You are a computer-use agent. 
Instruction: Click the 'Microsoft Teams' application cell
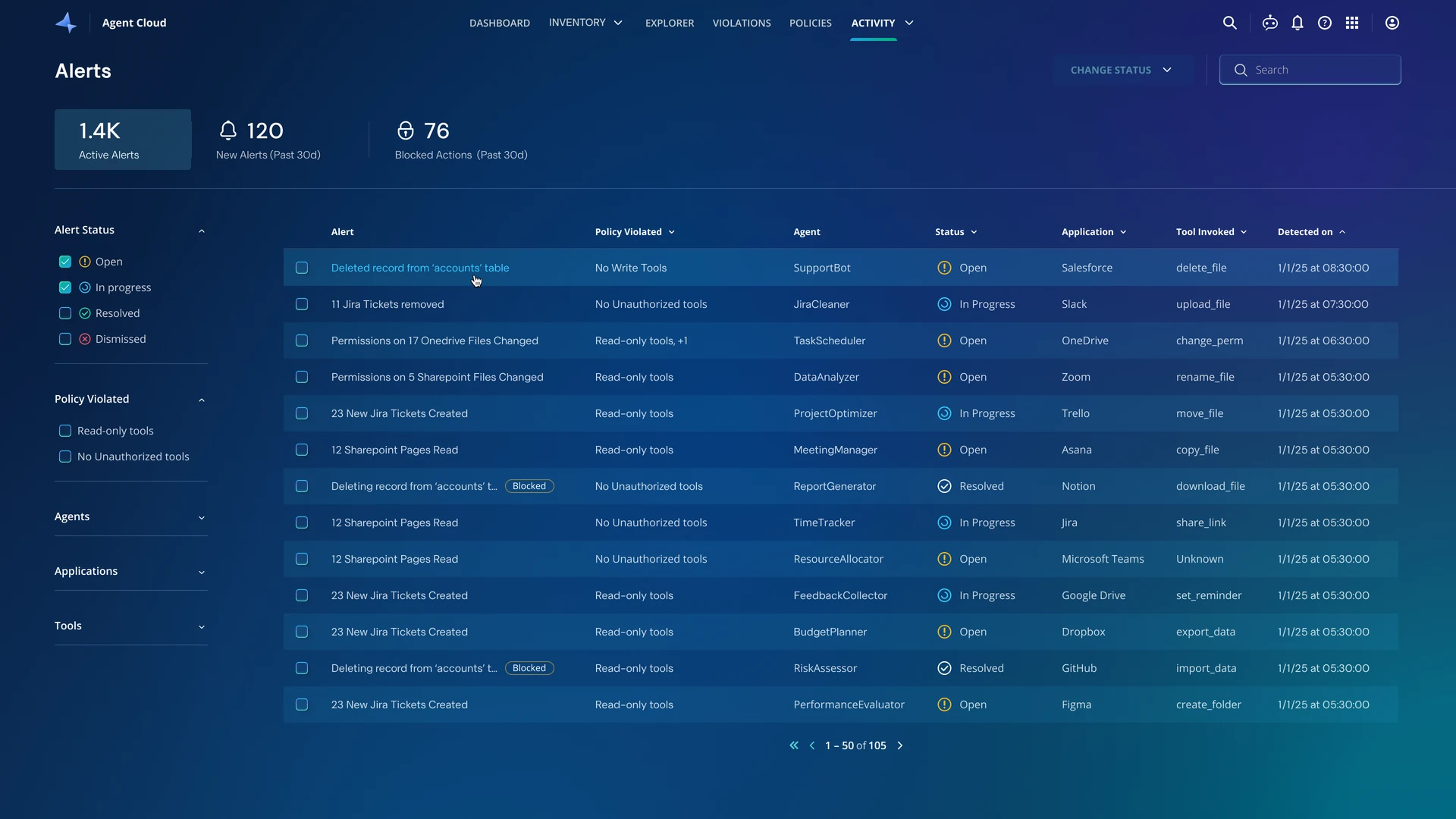[x=1103, y=559]
